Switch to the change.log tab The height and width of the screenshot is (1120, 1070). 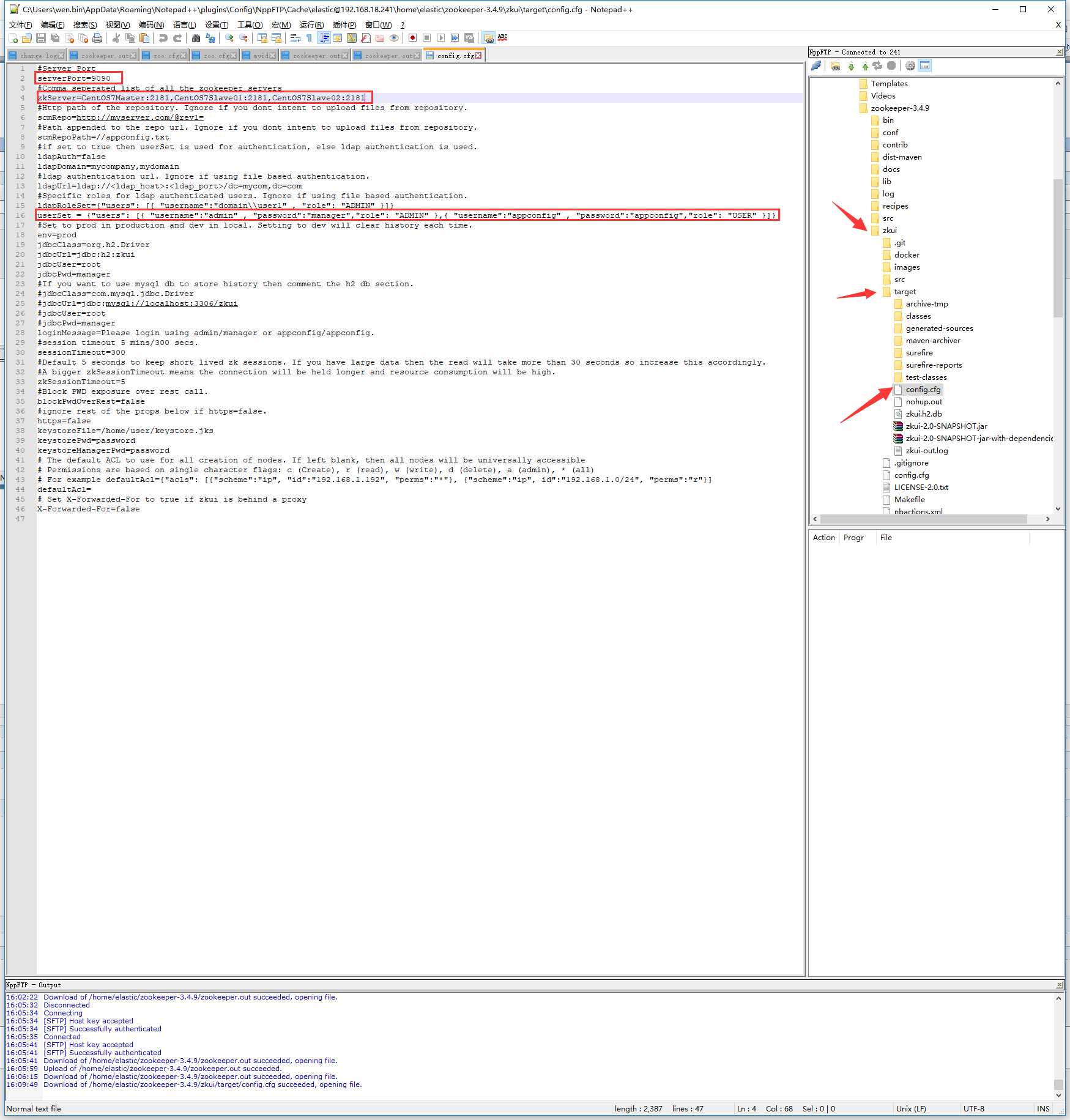tap(38, 56)
